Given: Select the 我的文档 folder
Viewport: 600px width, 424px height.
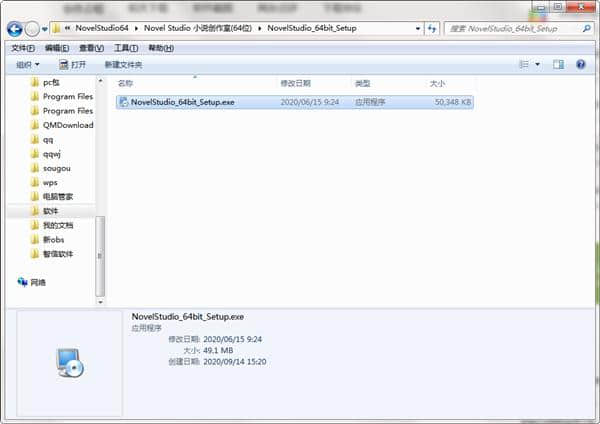Looking at the screenshot, I should (x=58, y=225).
